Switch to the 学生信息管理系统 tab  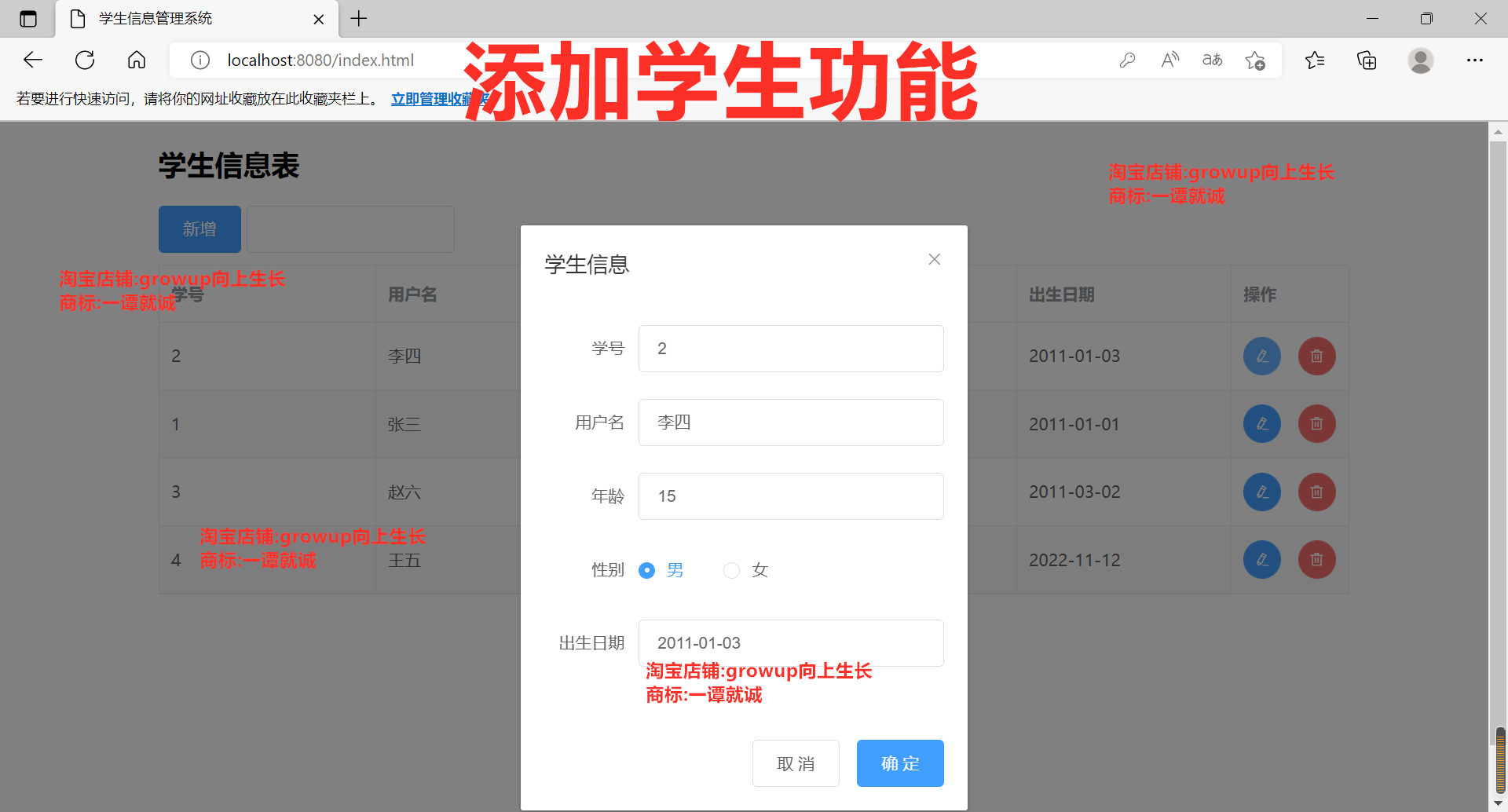pyautogui.click(x=196, y=19)
